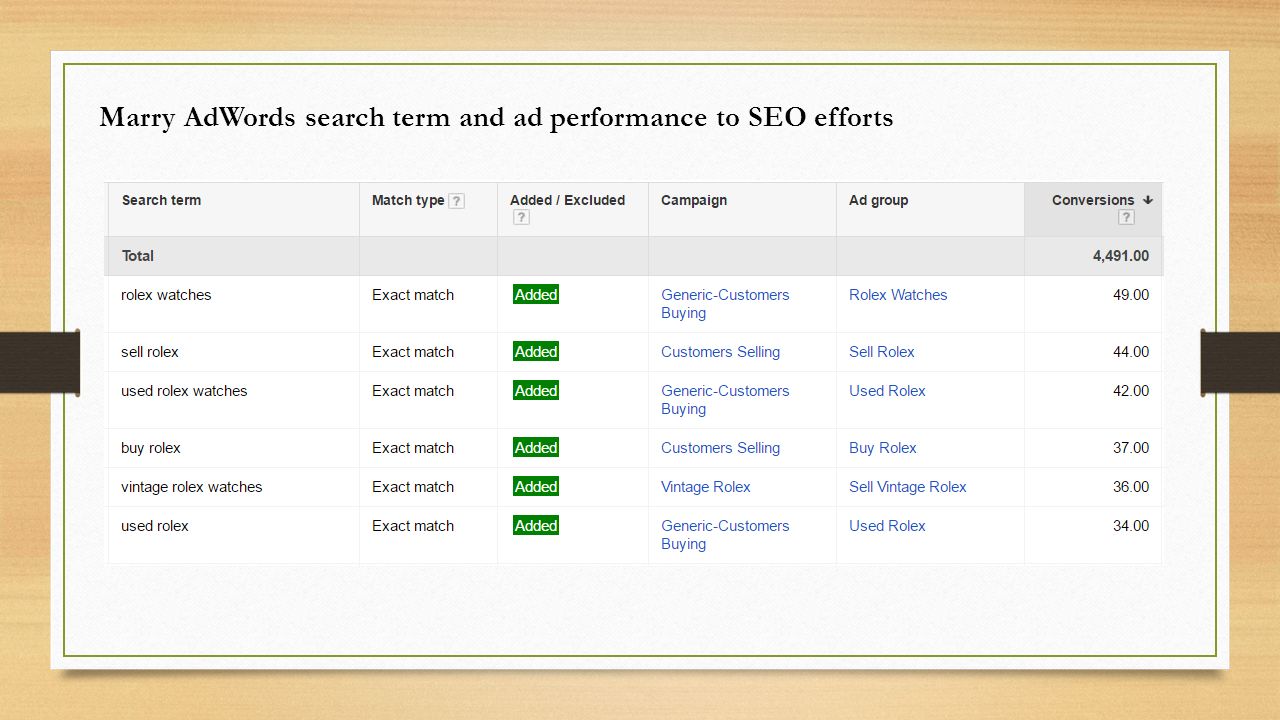This screenshot has width=1280, height=720.
Task: Click Exact match in the vintage rolex watches row
Action: pos(413,487)
